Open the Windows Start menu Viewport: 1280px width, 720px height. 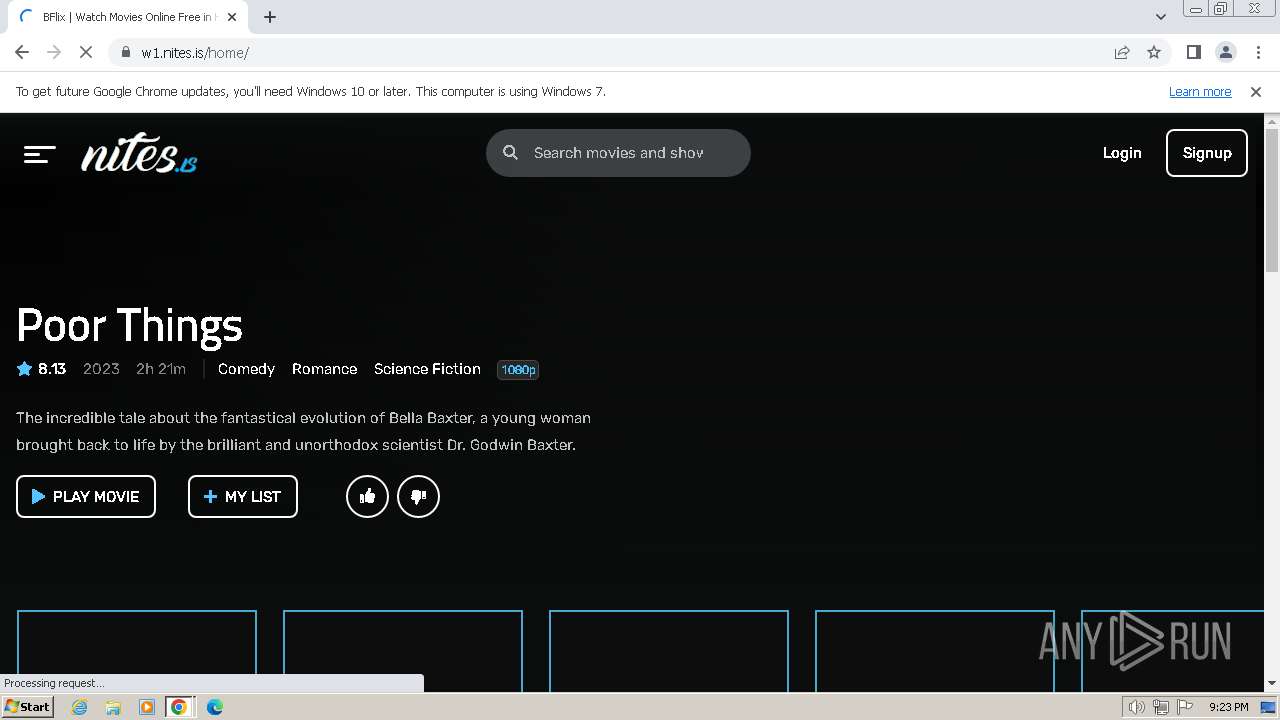28,707
